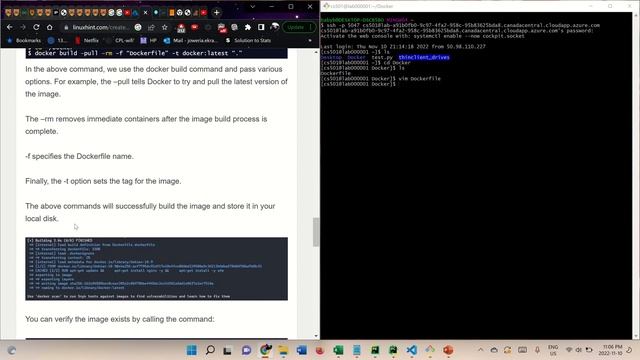Open the Bookmarks folder in bookmarks bar
Viewport: 640px width, 360px height.
click(24, 40)
